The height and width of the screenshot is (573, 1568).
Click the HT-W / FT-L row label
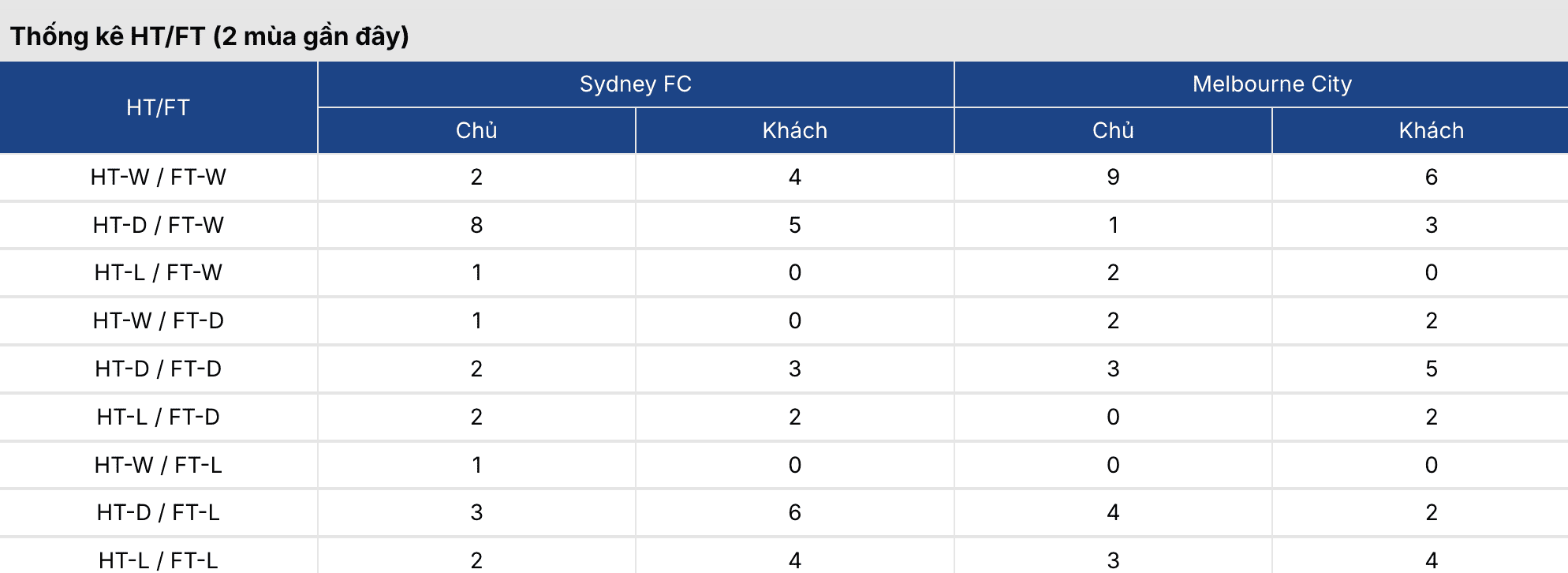pos(159,465)
